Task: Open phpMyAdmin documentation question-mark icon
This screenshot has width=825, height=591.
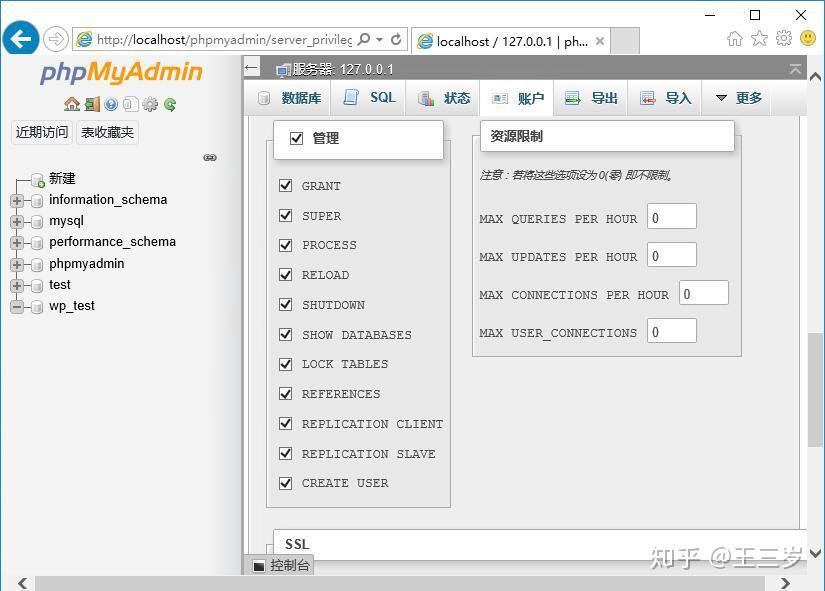Action: 111,104
